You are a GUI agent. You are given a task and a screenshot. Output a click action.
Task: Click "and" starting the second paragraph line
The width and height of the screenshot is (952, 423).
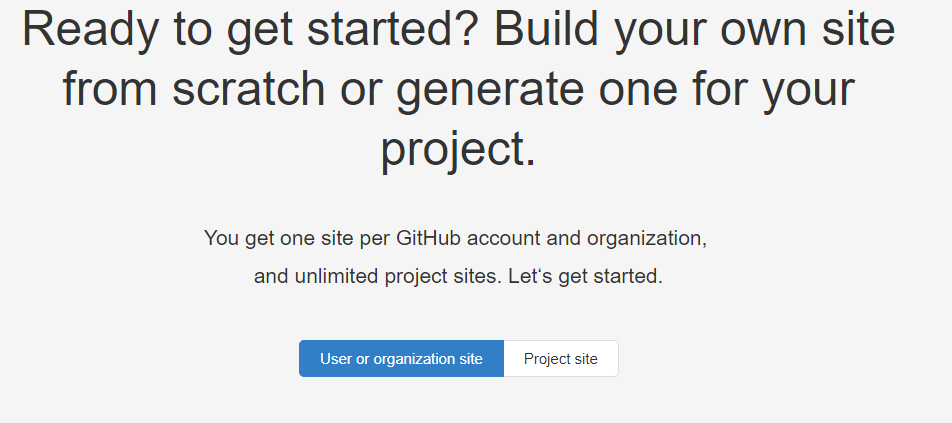pyautogui.click(x=270, y=277)
